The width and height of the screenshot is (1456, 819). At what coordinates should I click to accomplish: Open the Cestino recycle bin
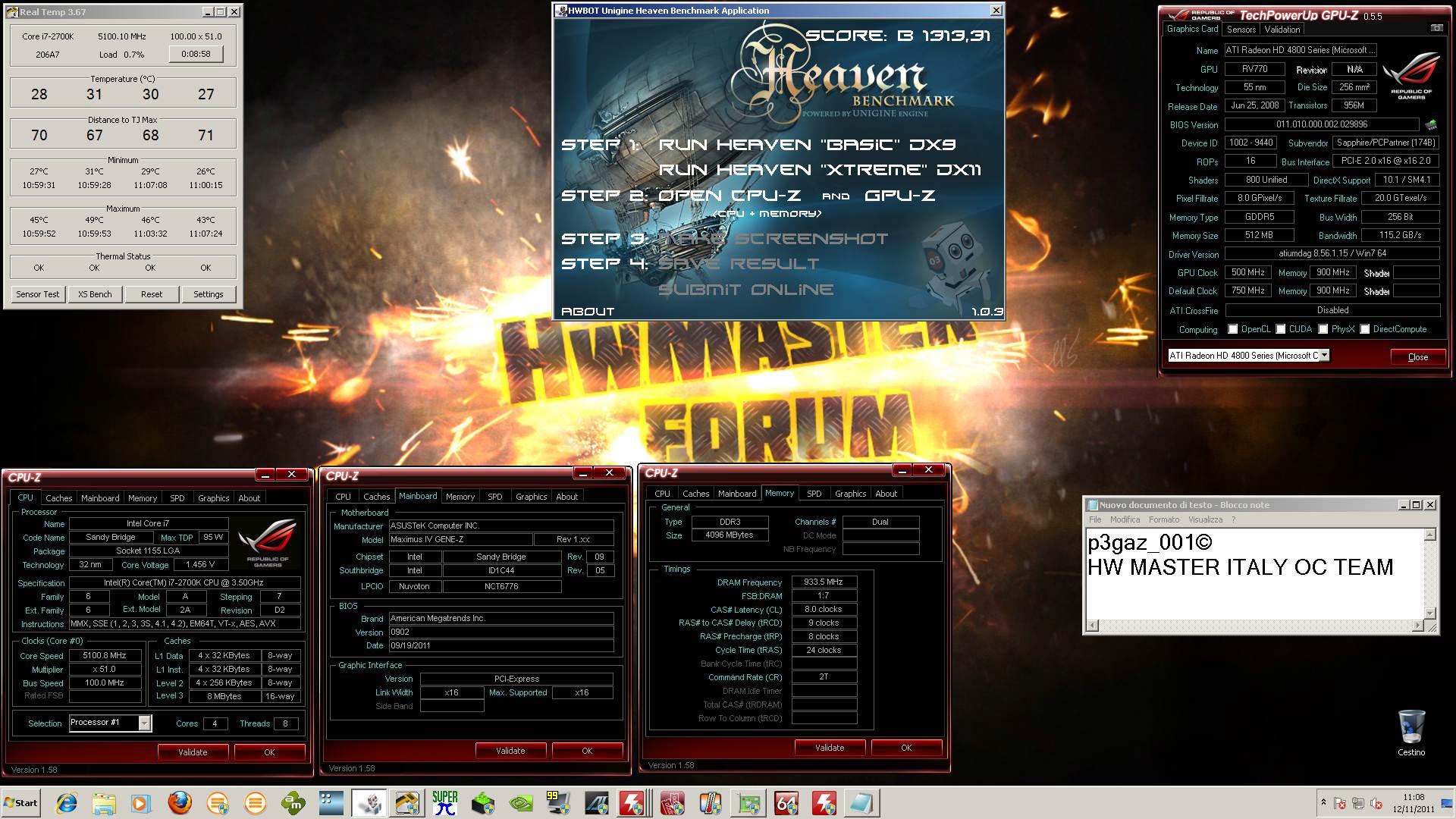tap(1411, 733)
